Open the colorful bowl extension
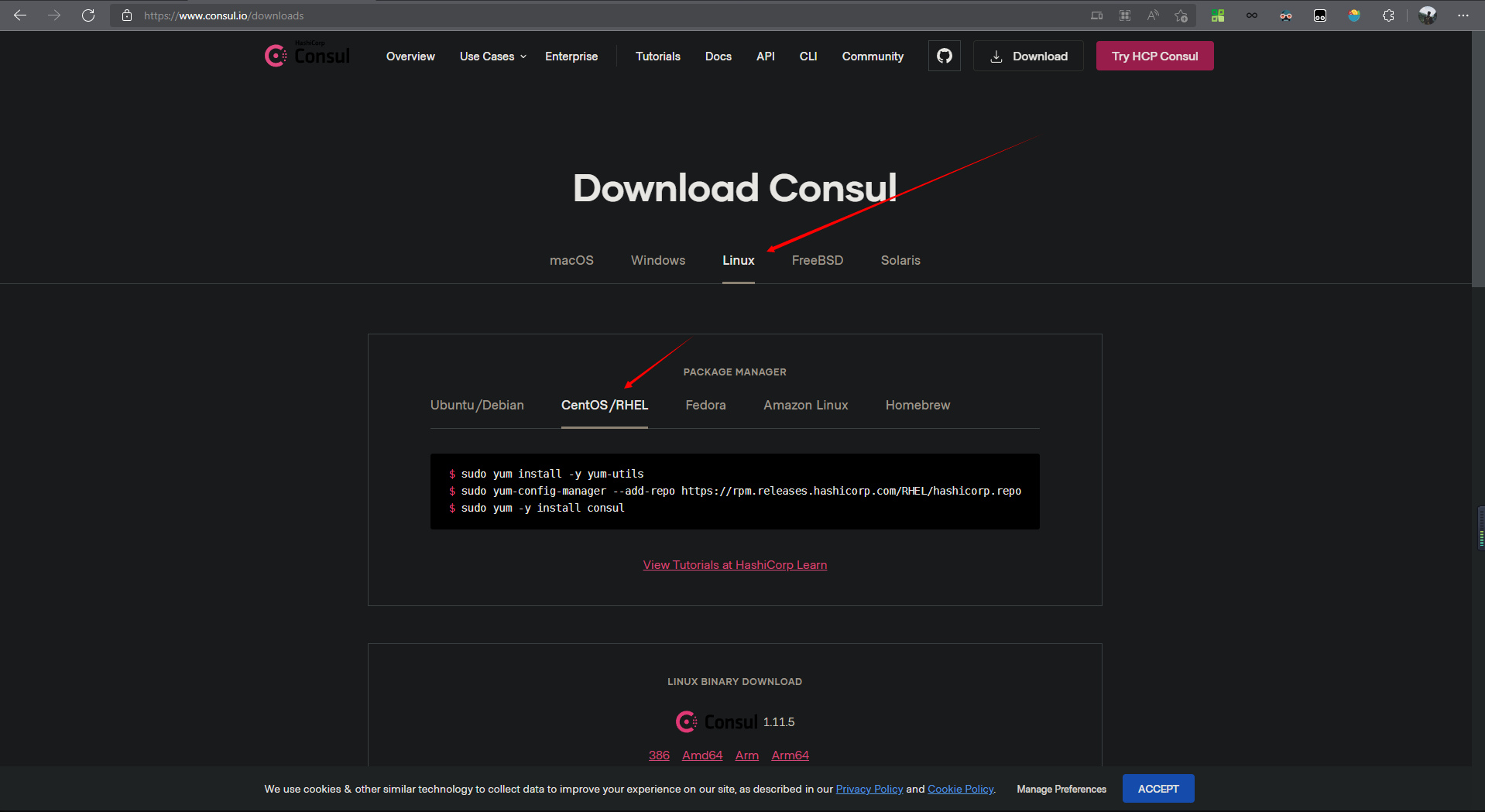 [1354, 15]
